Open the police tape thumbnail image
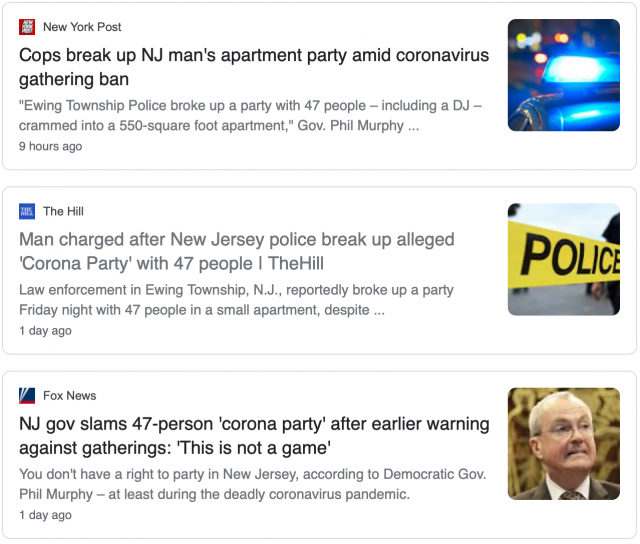The image size is (640, 544). (x=563, y=259)
